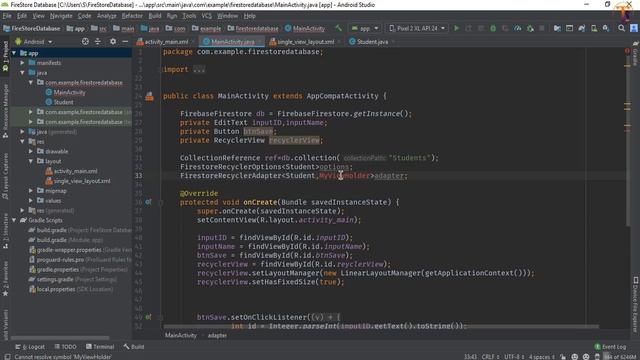Open the File menu
This screenshot has height=360, width=640.
tap(7, 16)
